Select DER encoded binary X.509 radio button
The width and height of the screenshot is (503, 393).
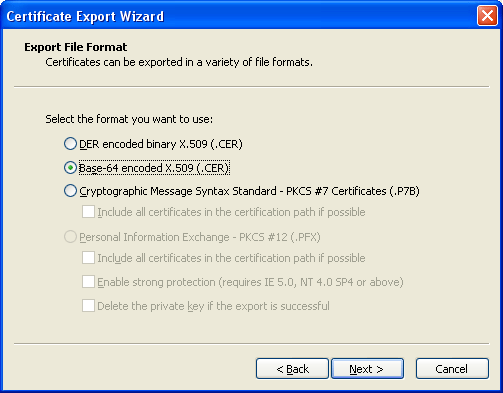[x=70, y=144]
